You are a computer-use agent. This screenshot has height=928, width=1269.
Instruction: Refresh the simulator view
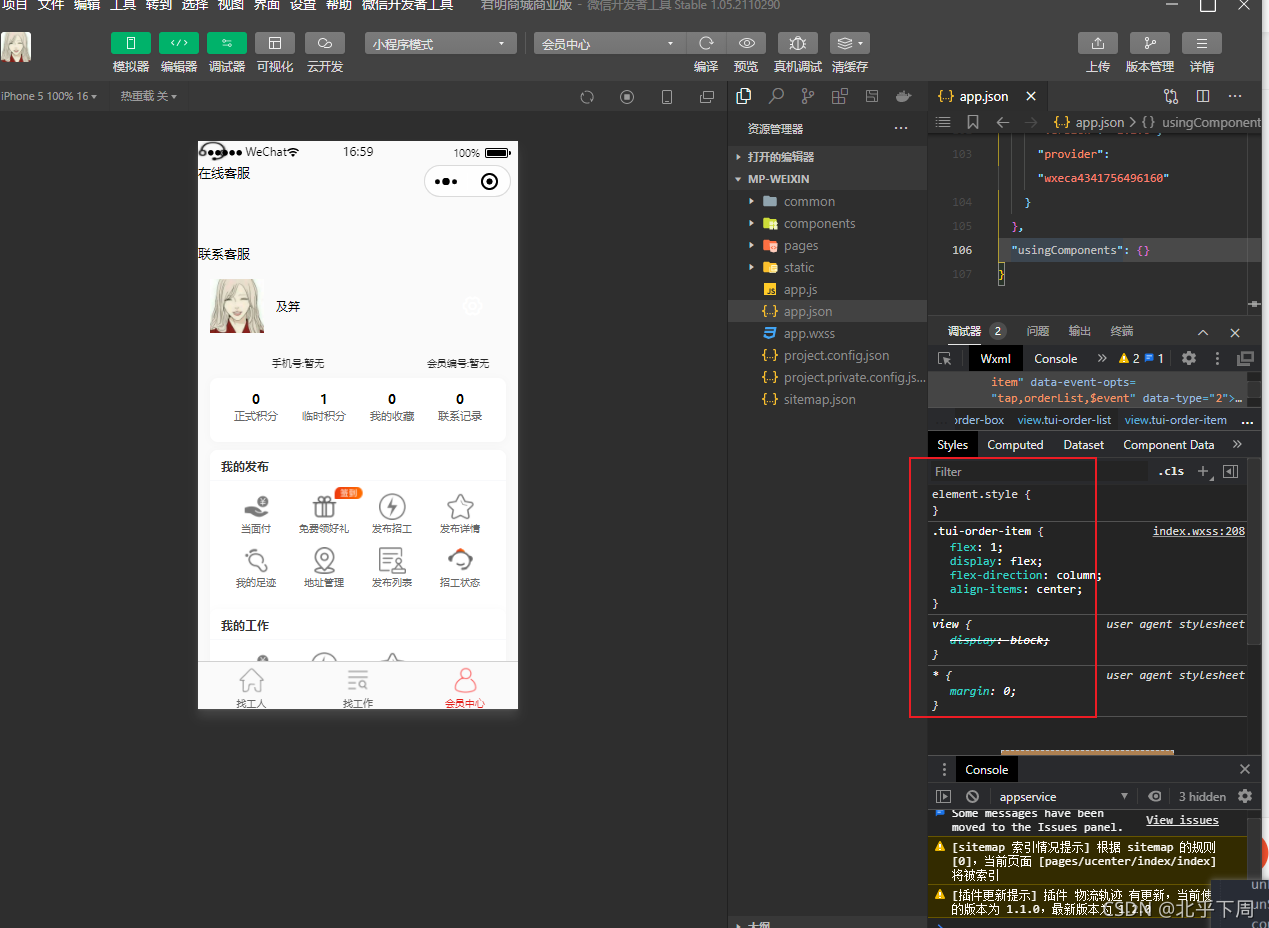587,97
